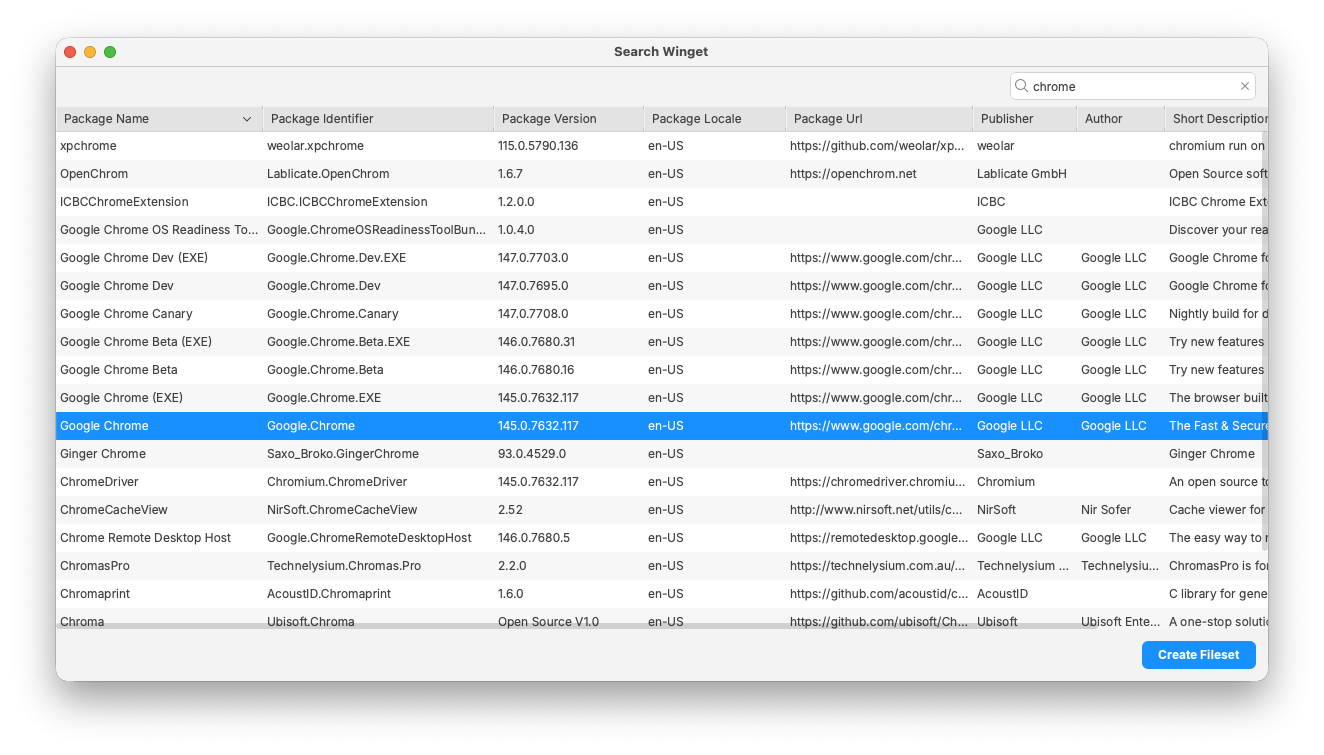Click the Create Fileset button

coord(1198,655)
